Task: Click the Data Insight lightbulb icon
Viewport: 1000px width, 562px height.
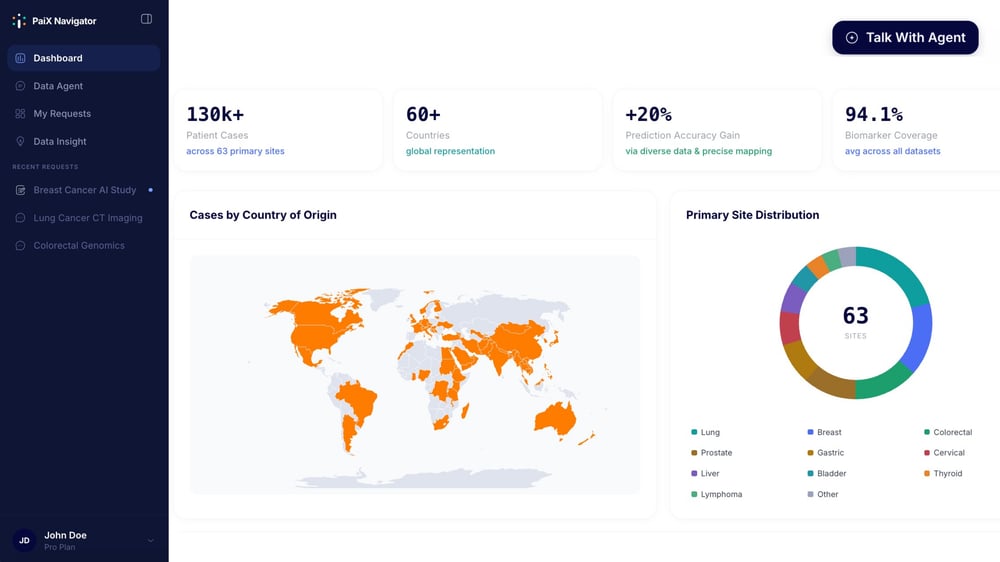Action: point(21,142)
